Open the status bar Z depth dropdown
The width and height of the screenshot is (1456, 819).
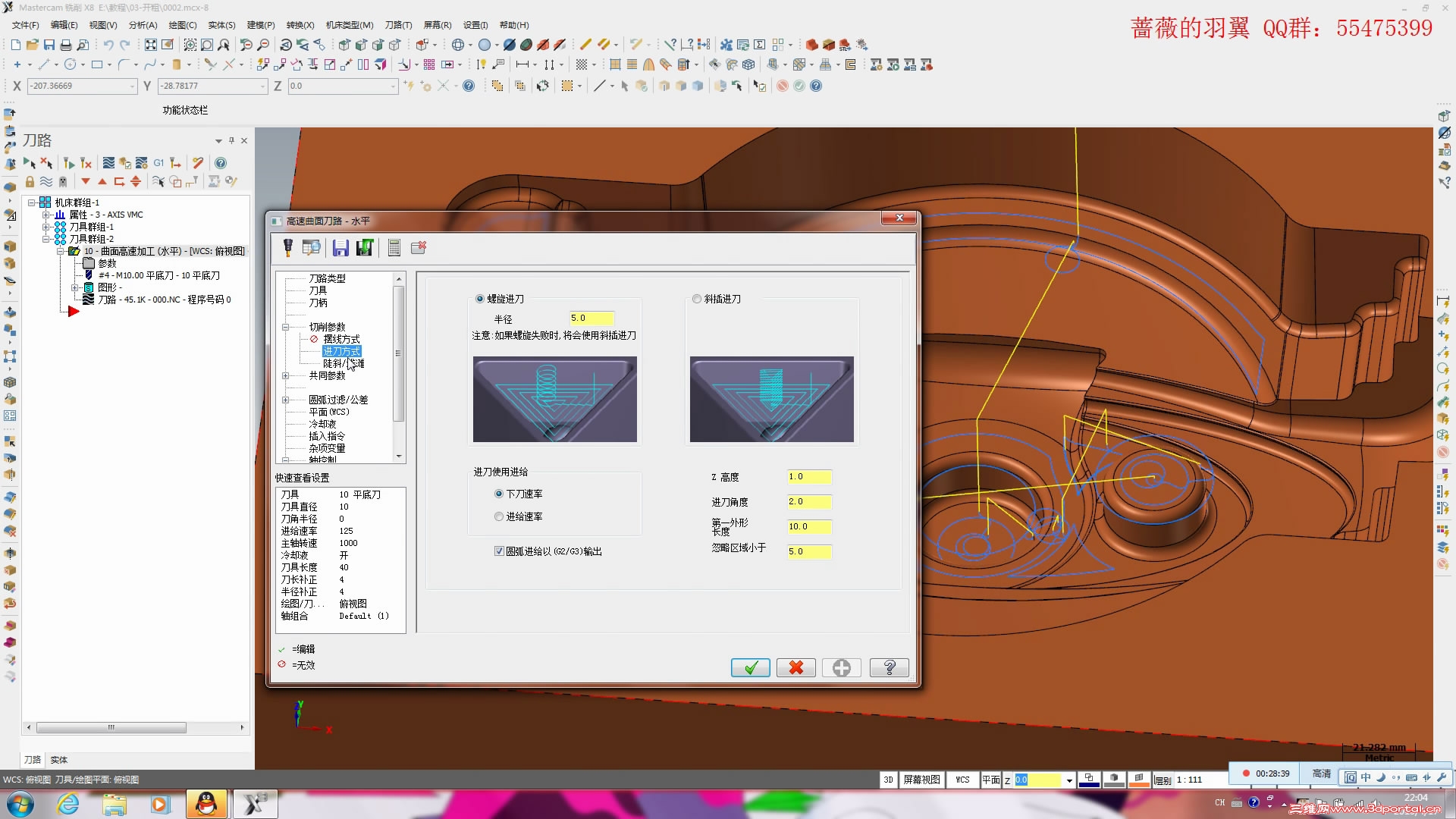[1069, 780]
